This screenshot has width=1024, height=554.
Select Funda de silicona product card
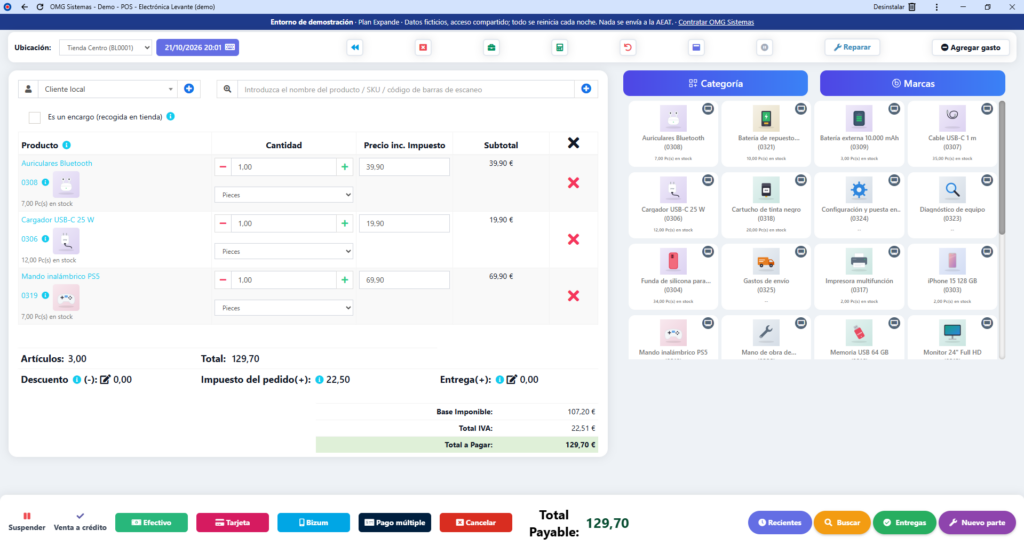coord(673,276)
